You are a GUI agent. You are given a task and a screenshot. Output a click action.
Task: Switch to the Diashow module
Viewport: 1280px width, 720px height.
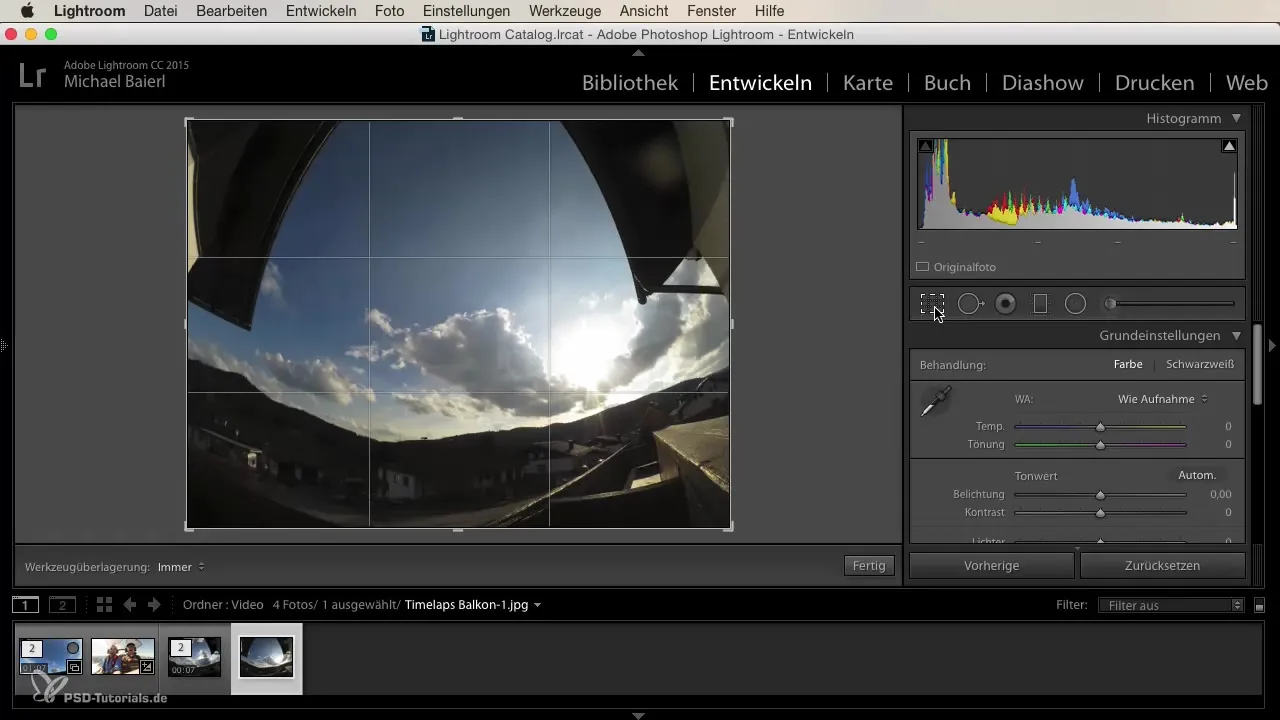(x=1043, y=83)
